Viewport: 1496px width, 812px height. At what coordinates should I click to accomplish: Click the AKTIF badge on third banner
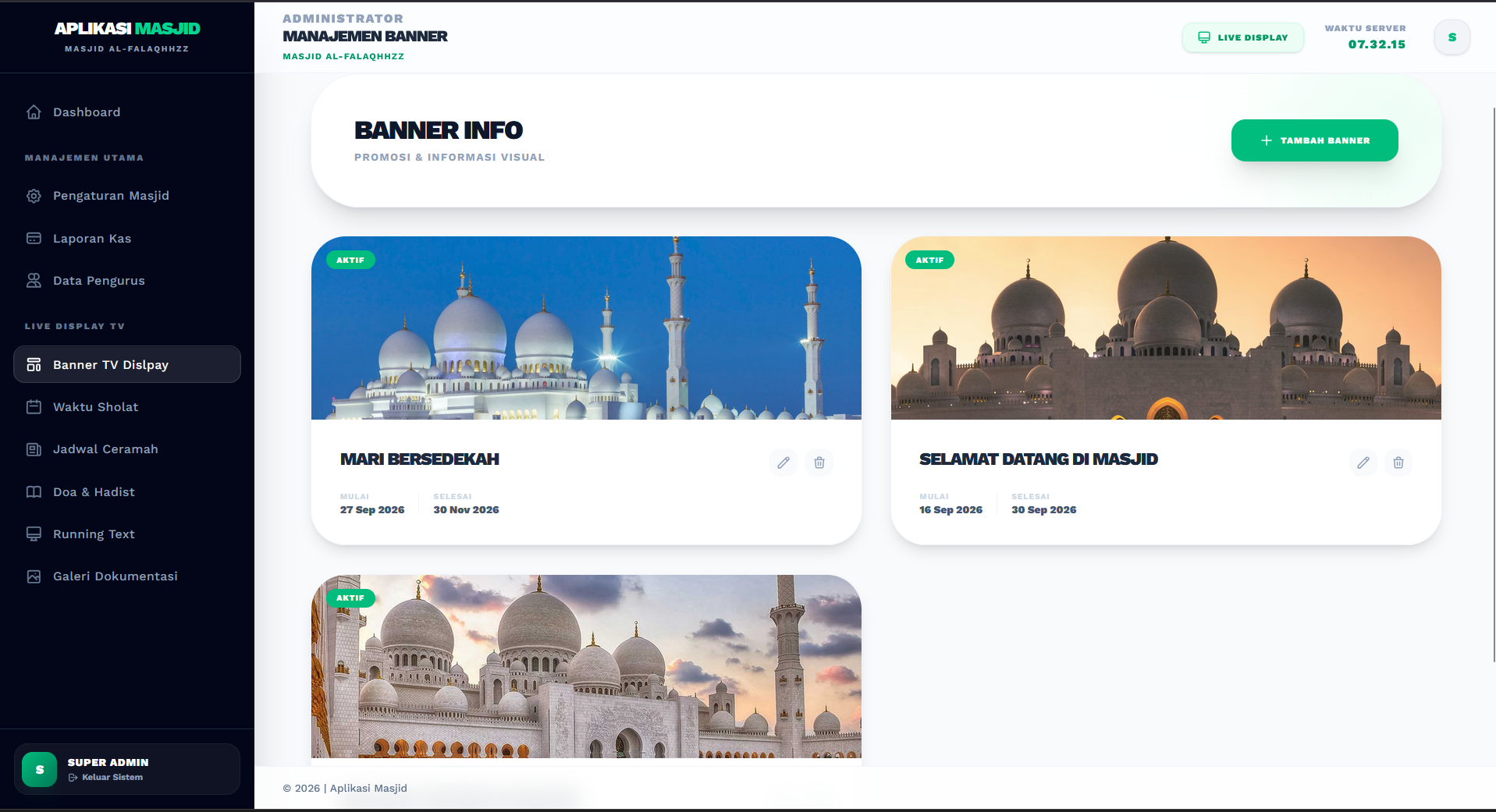pos(350,598)
